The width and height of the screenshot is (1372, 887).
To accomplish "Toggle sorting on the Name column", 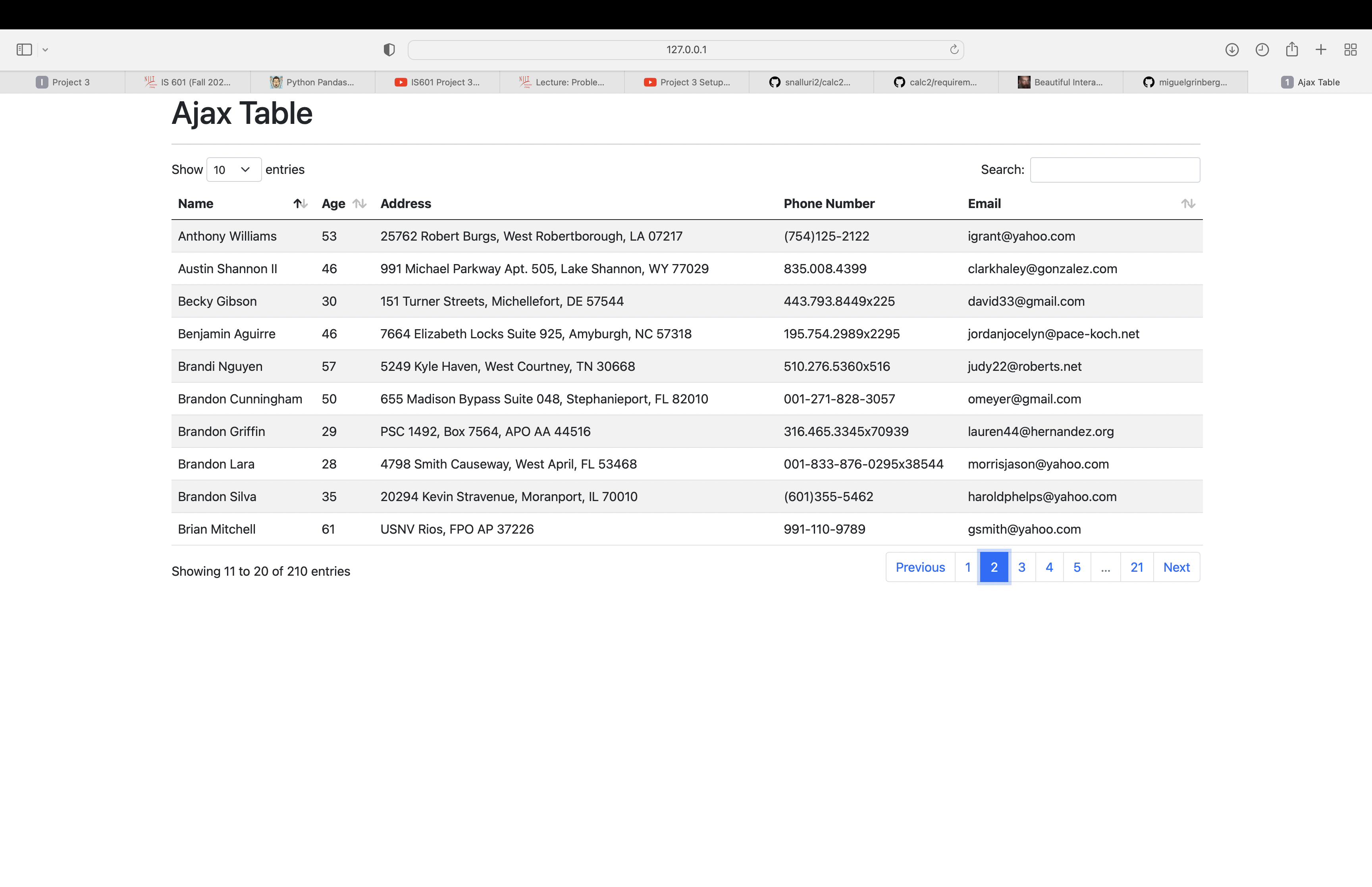I will (x=300, y=203).
